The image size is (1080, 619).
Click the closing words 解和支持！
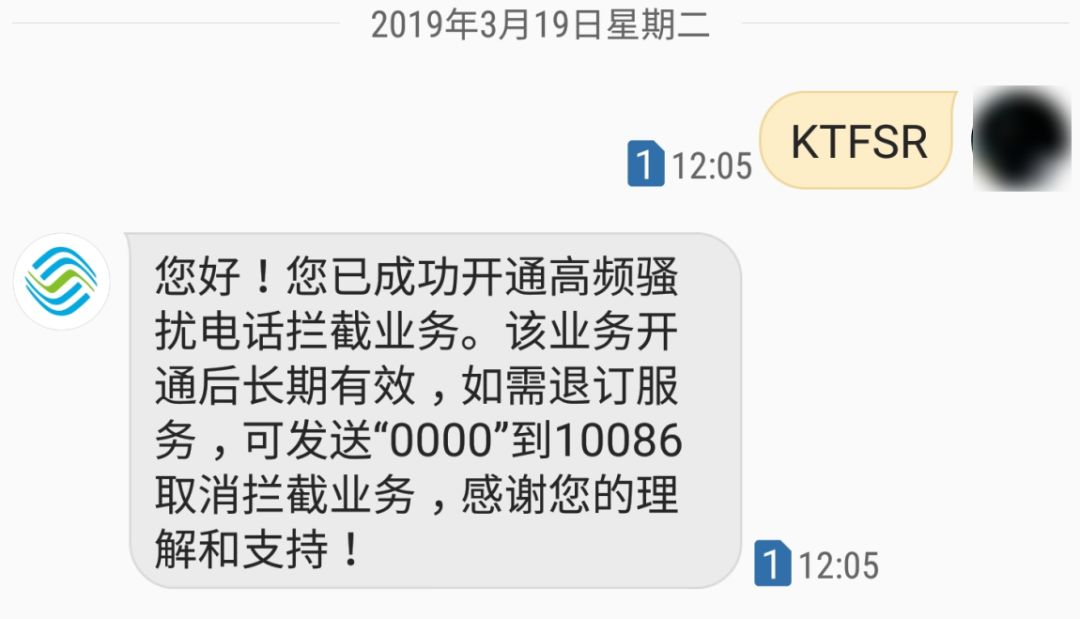tap(258, 549)
